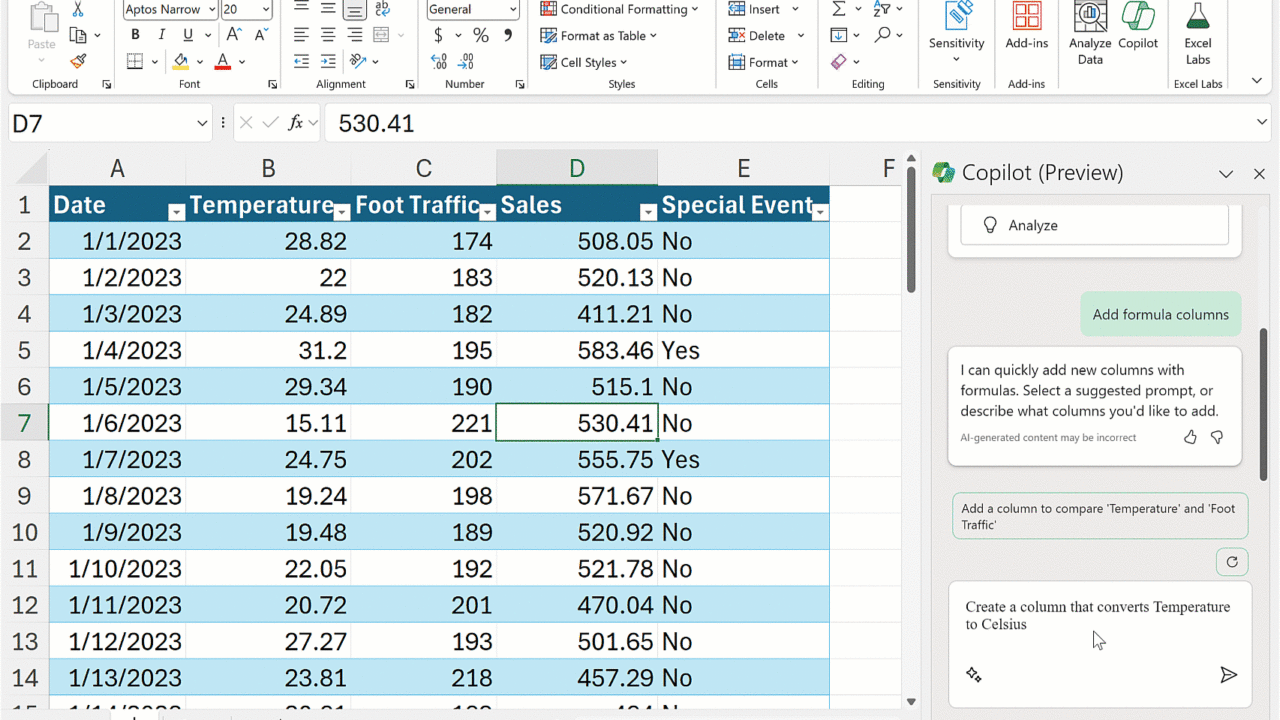This screenshot has width=1280, height=720.
Task: Click the Format Painter icon
Action: pos(78,62)
